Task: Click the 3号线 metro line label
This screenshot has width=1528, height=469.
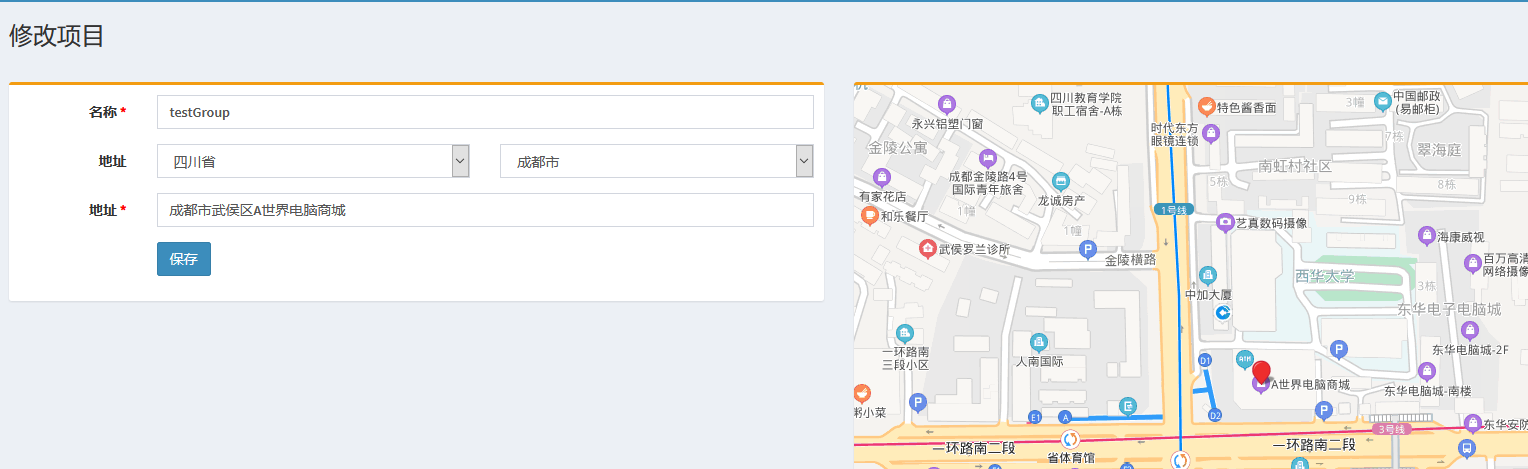Action: click(x=1391, y=429)
